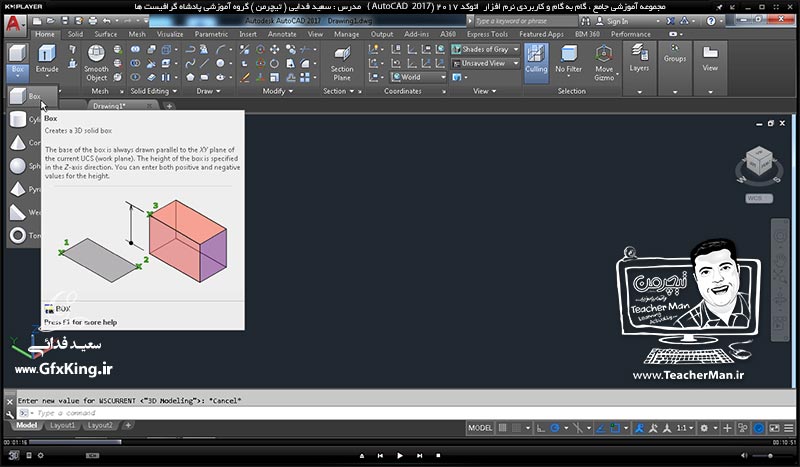This screenshot has height=467, width=800.
Task: Open the Box dropdown arrow in ribbon
Action: 18,76
